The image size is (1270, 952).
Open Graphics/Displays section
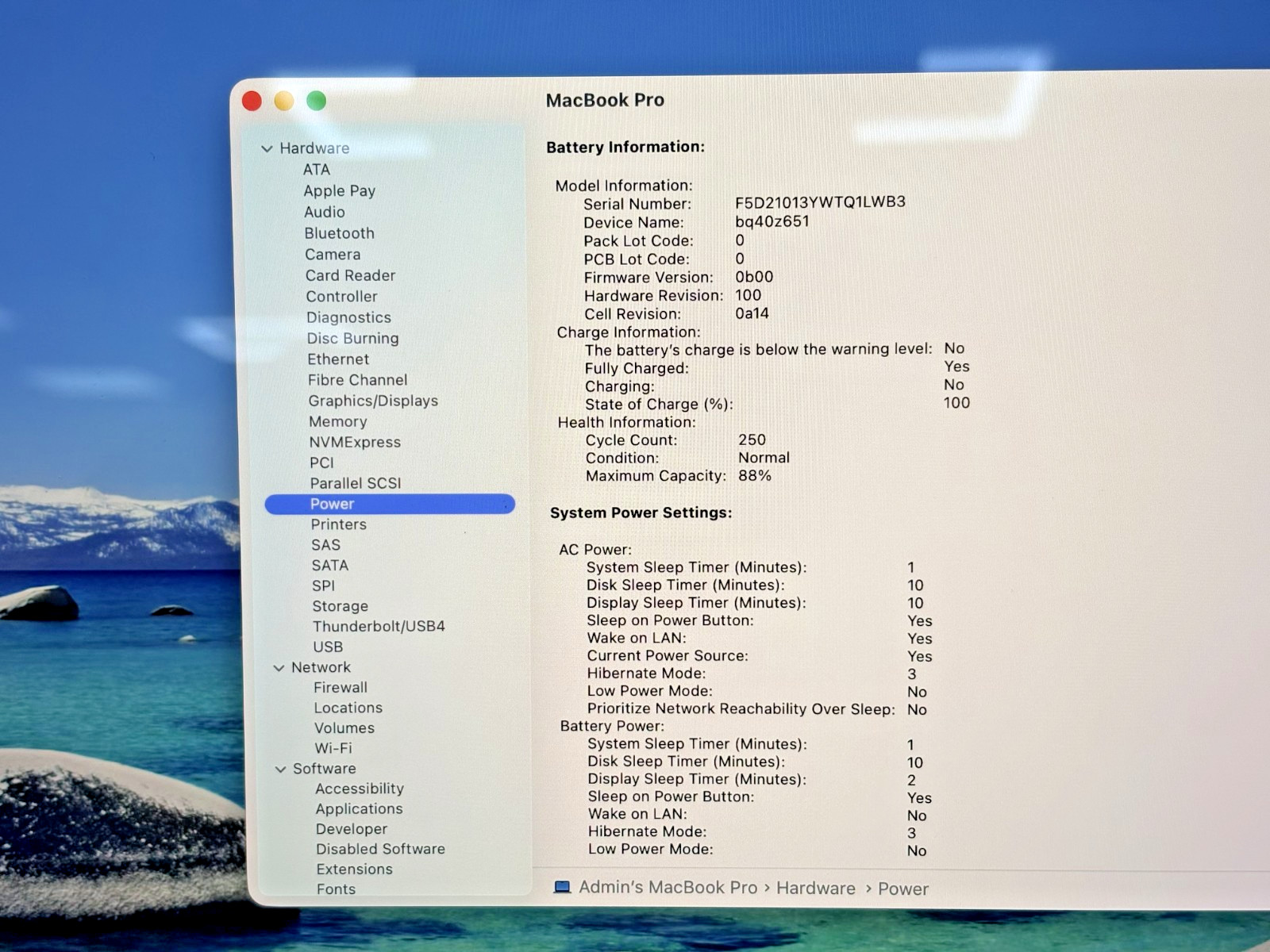pos(373,401)
